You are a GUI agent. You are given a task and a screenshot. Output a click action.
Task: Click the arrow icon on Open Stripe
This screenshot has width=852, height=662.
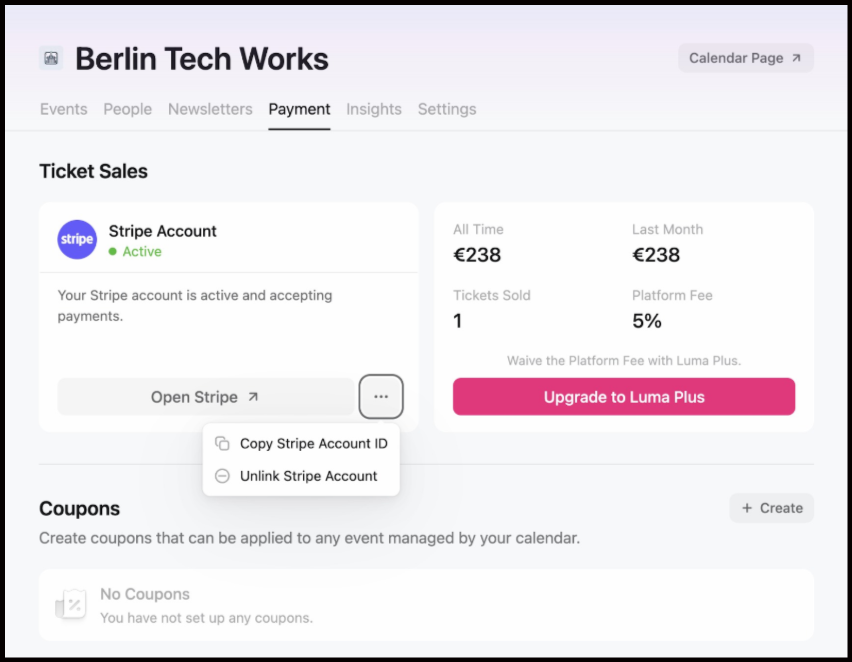(253, 397)
